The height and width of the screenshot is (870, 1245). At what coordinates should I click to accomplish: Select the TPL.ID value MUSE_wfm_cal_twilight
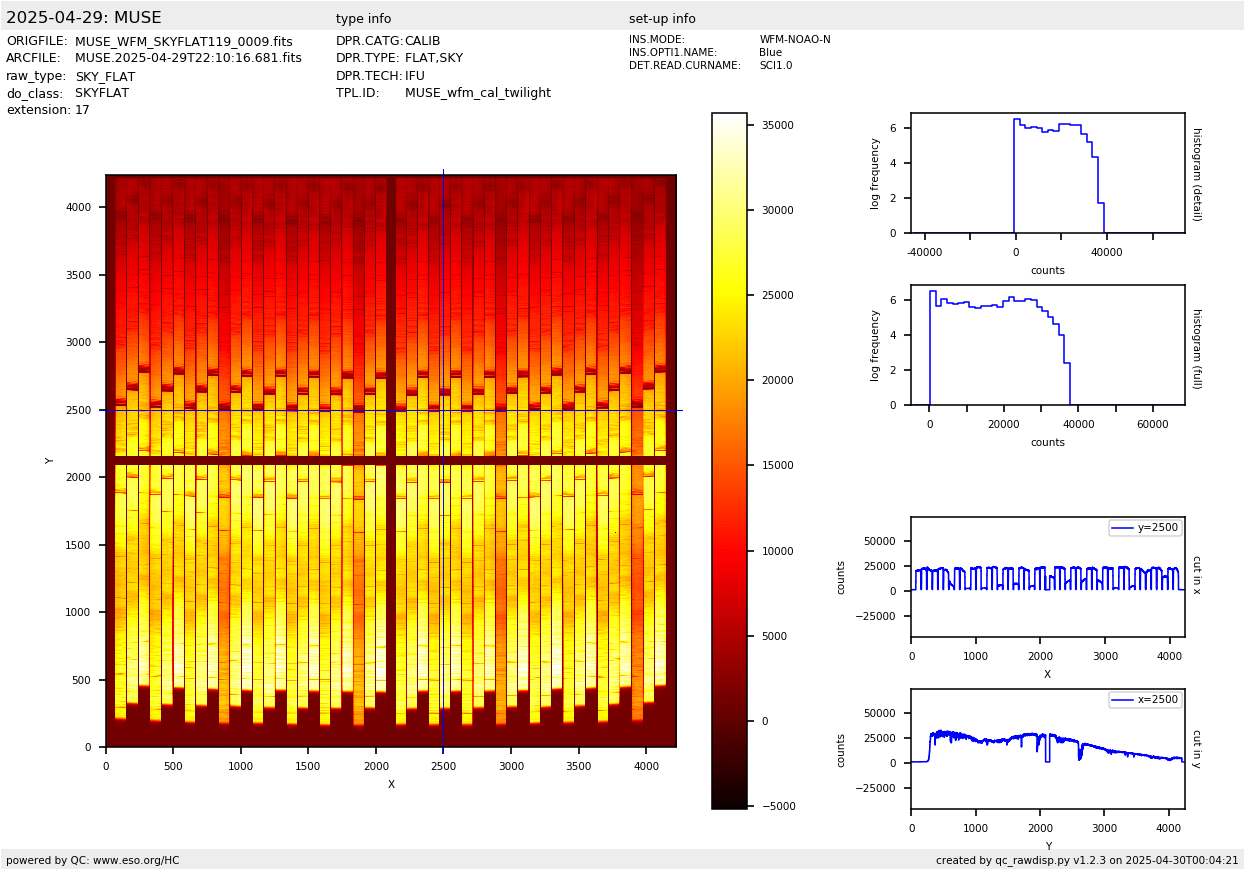pos(477,93)
